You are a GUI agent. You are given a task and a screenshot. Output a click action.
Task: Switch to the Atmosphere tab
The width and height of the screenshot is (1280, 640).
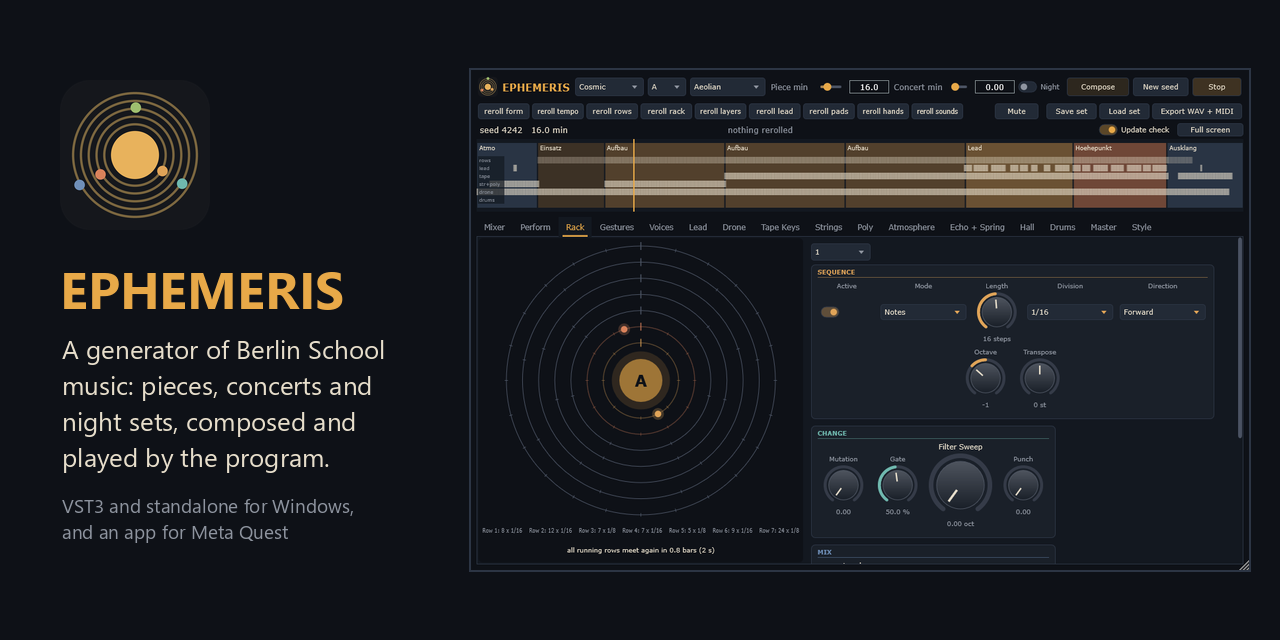click(x=912, y=227)
